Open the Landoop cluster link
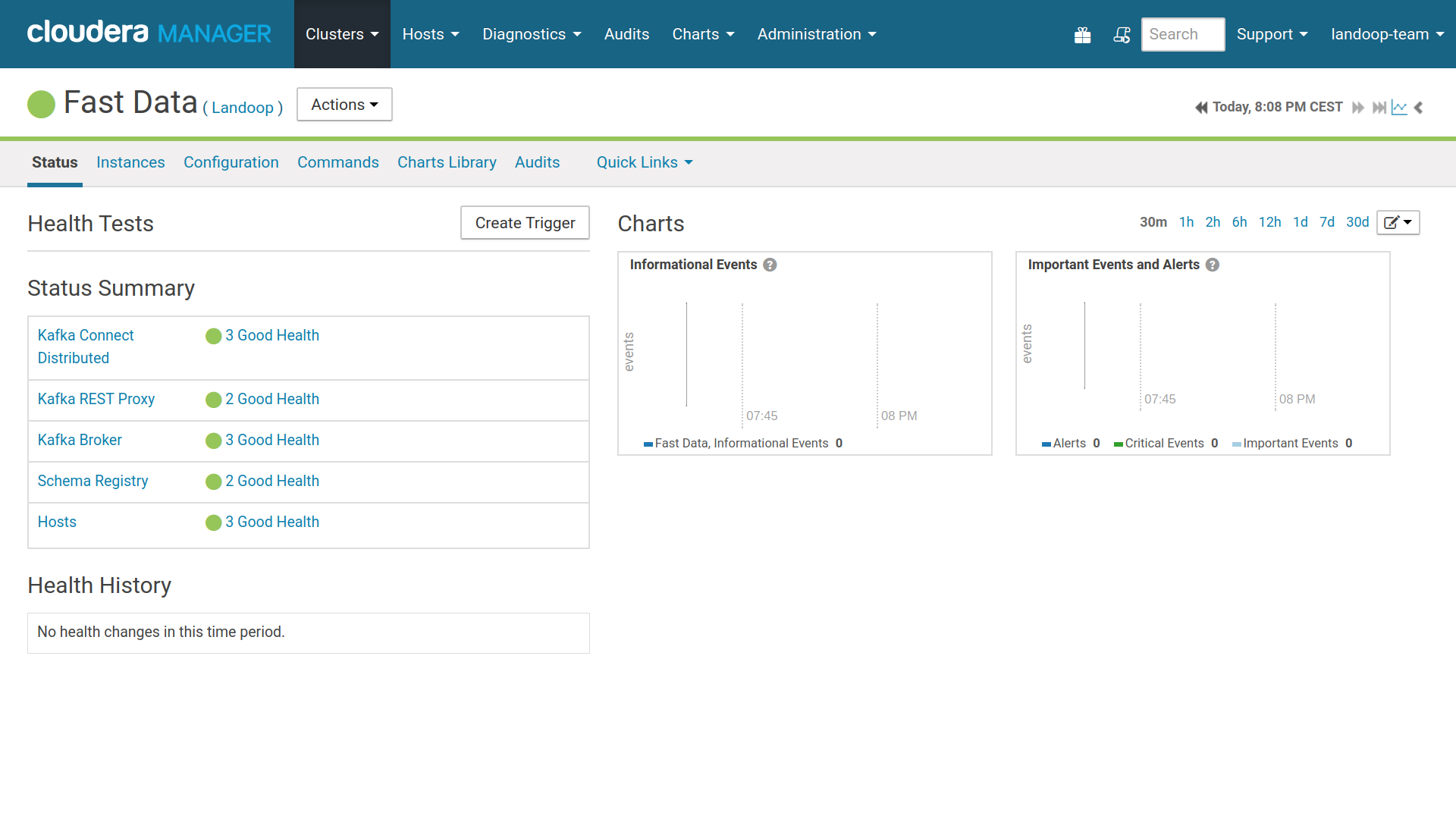1456x819 pixels. [243, 108]
